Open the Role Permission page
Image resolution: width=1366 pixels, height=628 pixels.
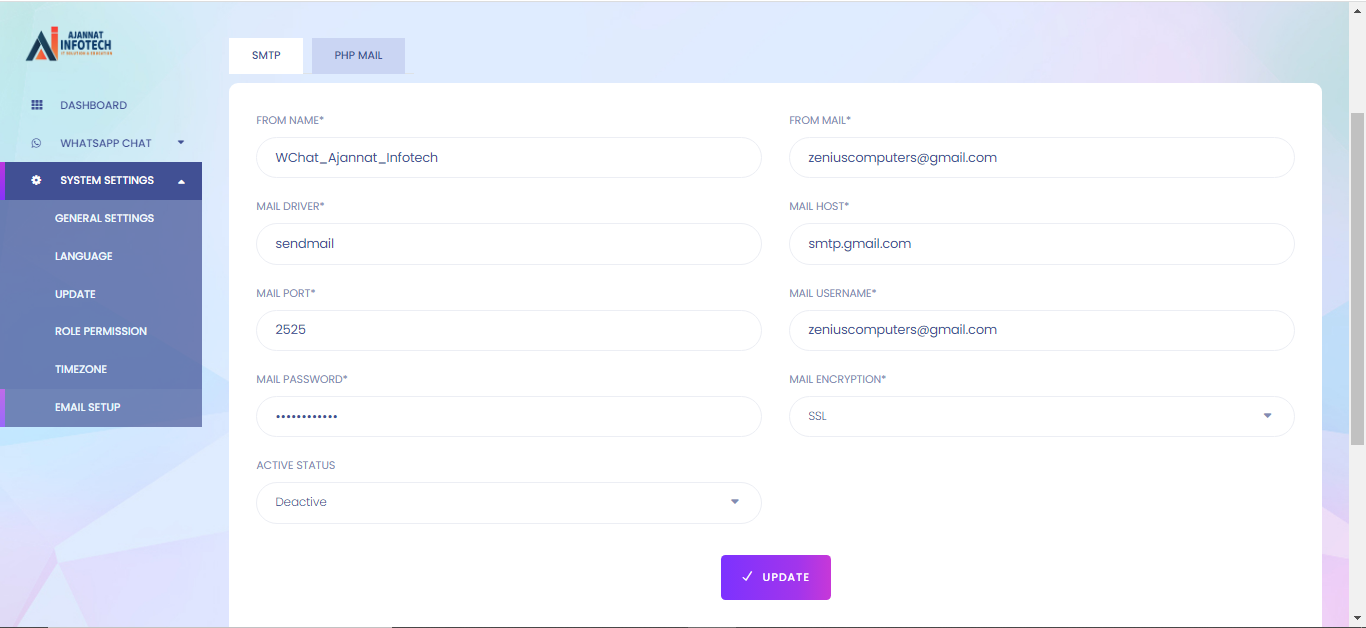point(100,331)
